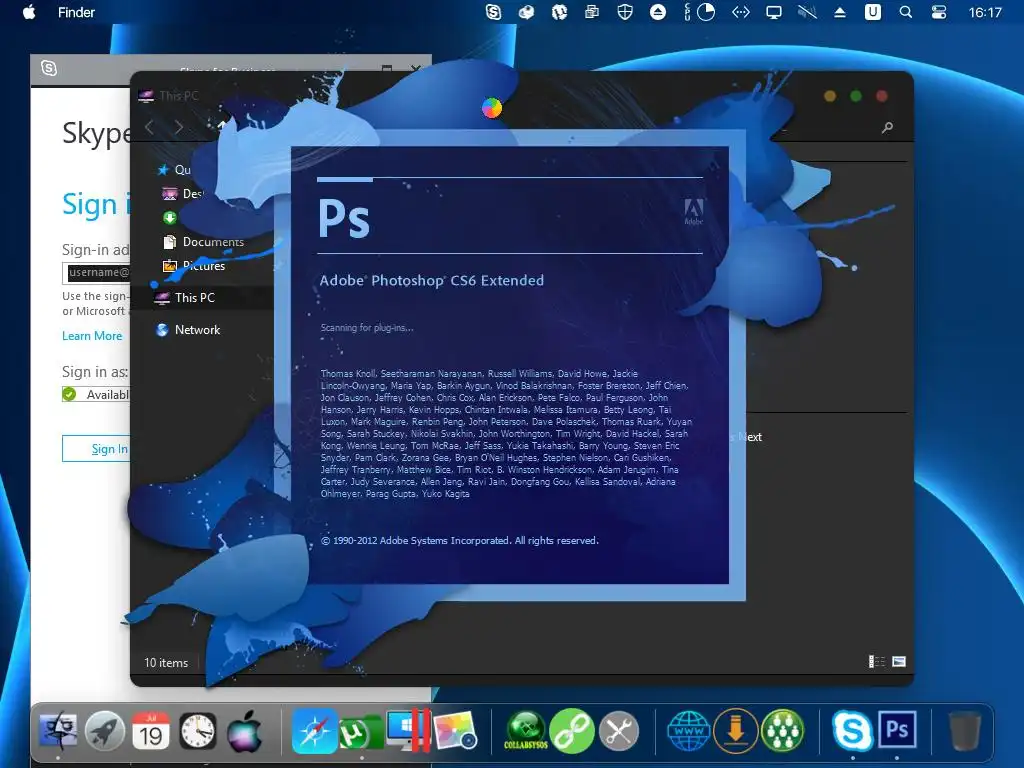Click the username sign-in address field
This screenshot has width=1024, height=768.
97,273
